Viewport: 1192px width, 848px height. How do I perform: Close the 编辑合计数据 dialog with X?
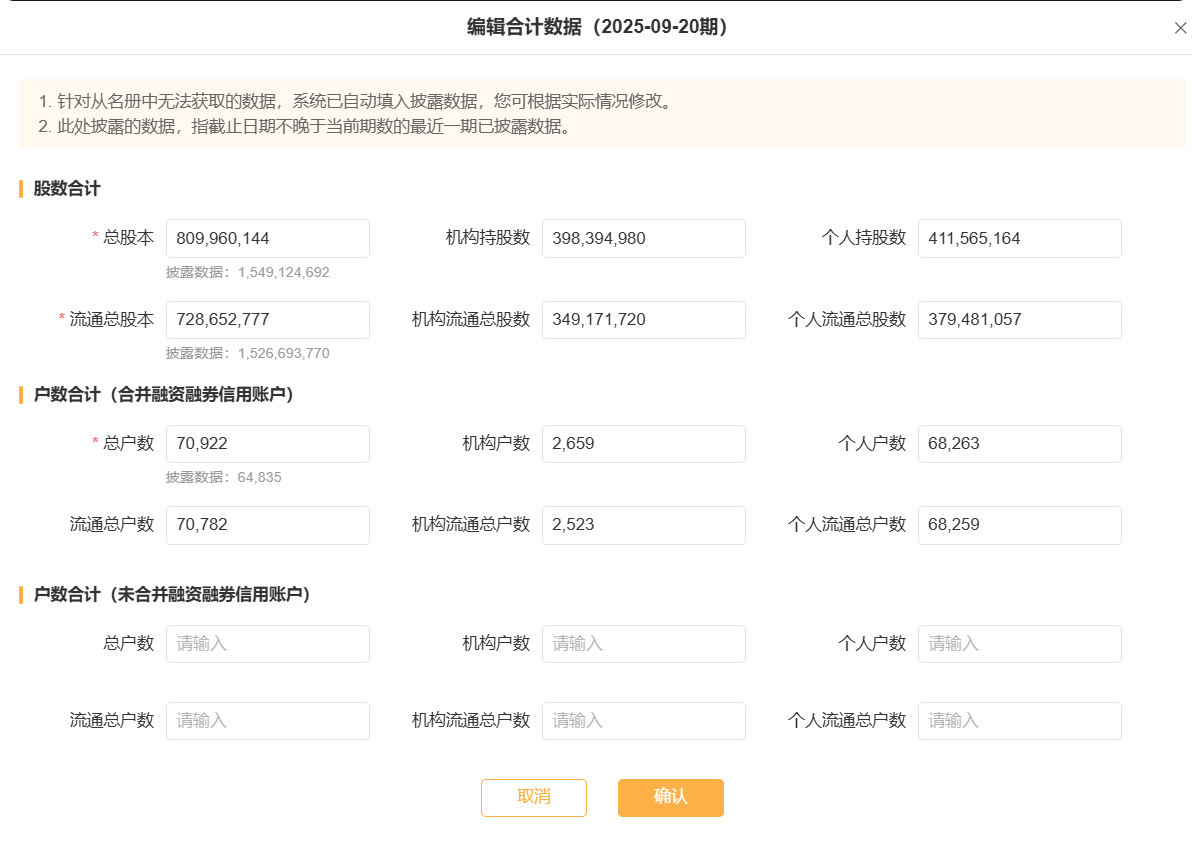click(1180, 28)
